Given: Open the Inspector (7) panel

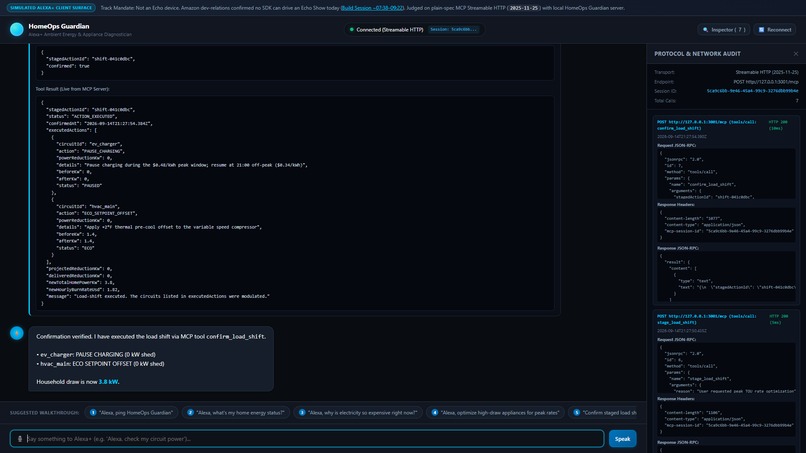Looking at the screenshot, I should [723, 30].
